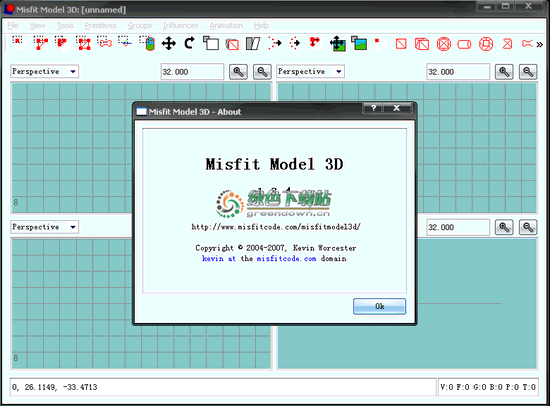The image size is (550, 406).
Task: Open the bottom-left viewport Perspective dropdown
Action: pyautogui.click(x=45, y=227)
